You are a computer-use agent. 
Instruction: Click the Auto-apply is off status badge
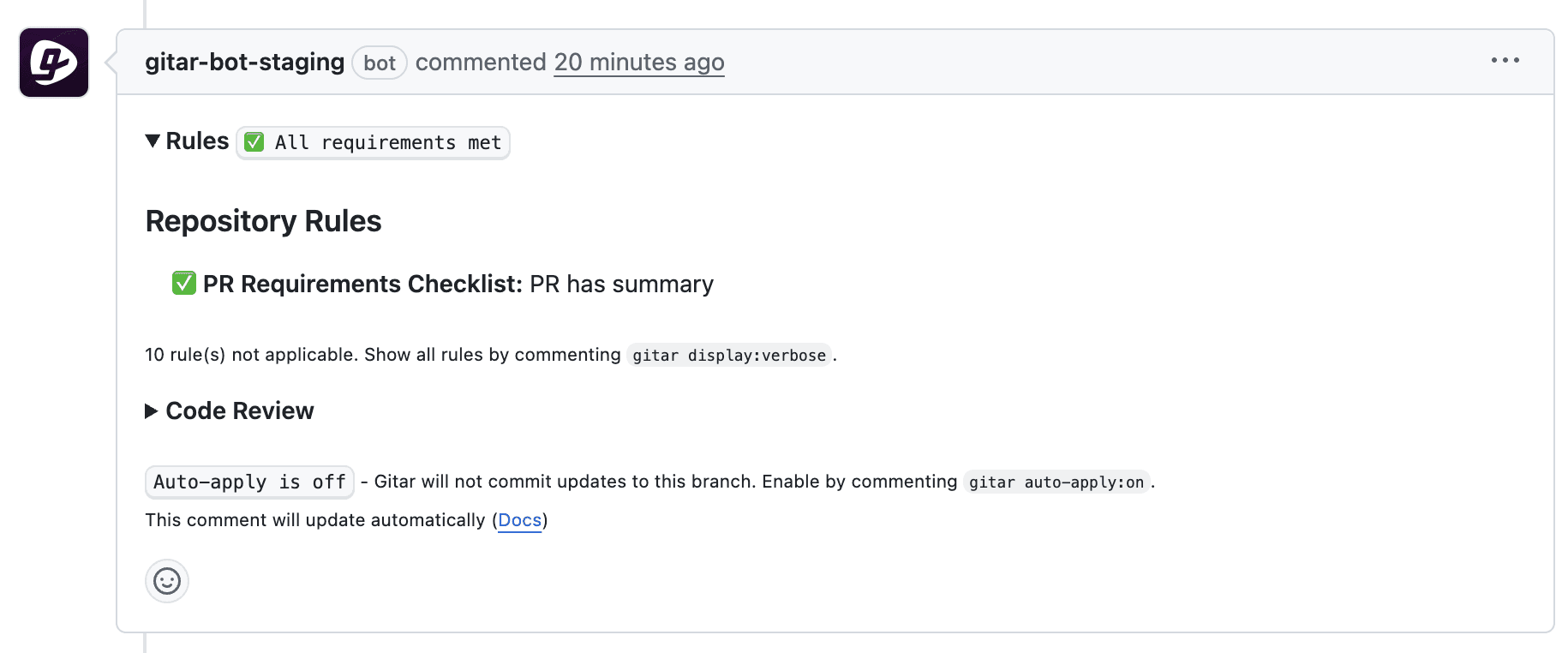point(249,482)
